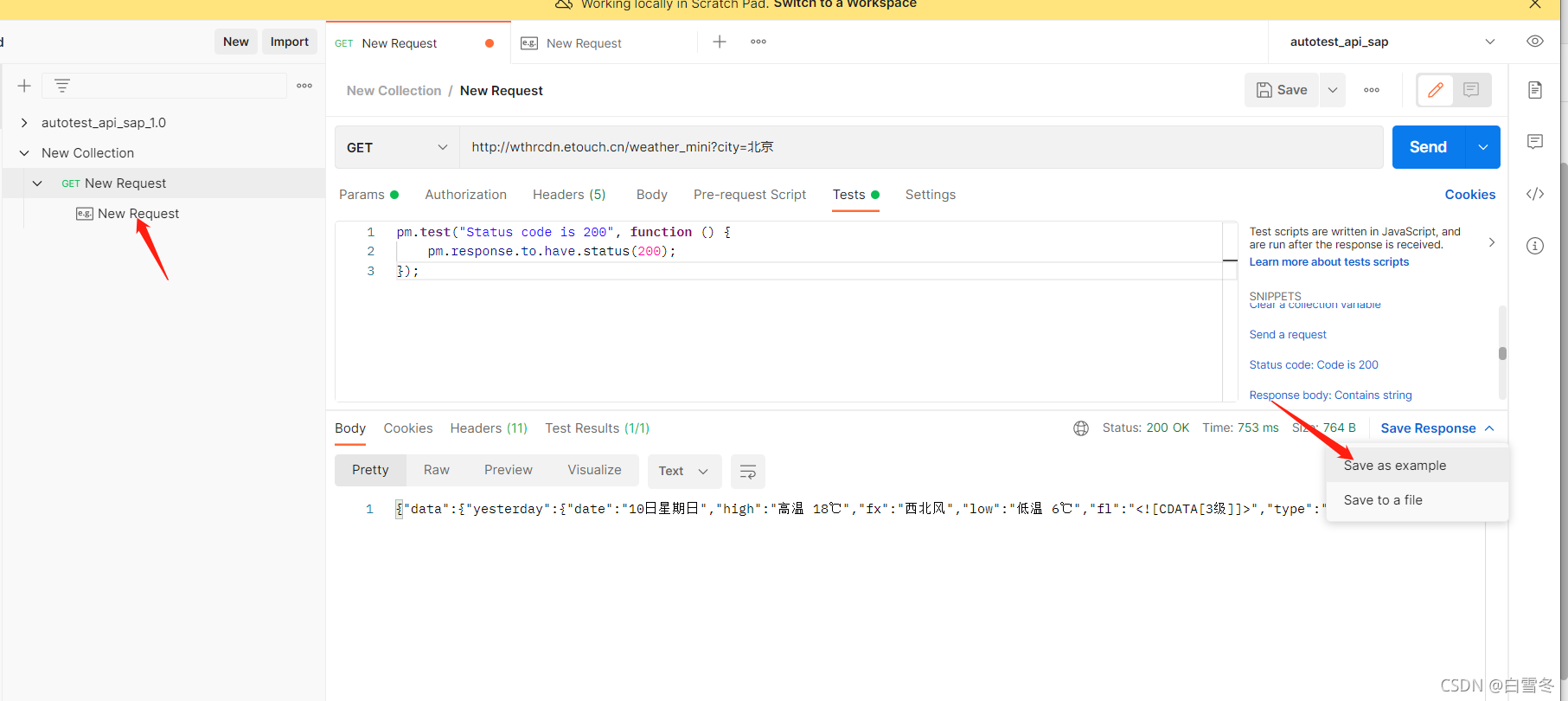
Task: Open the Pre-request Script tab
Action: 750,195
